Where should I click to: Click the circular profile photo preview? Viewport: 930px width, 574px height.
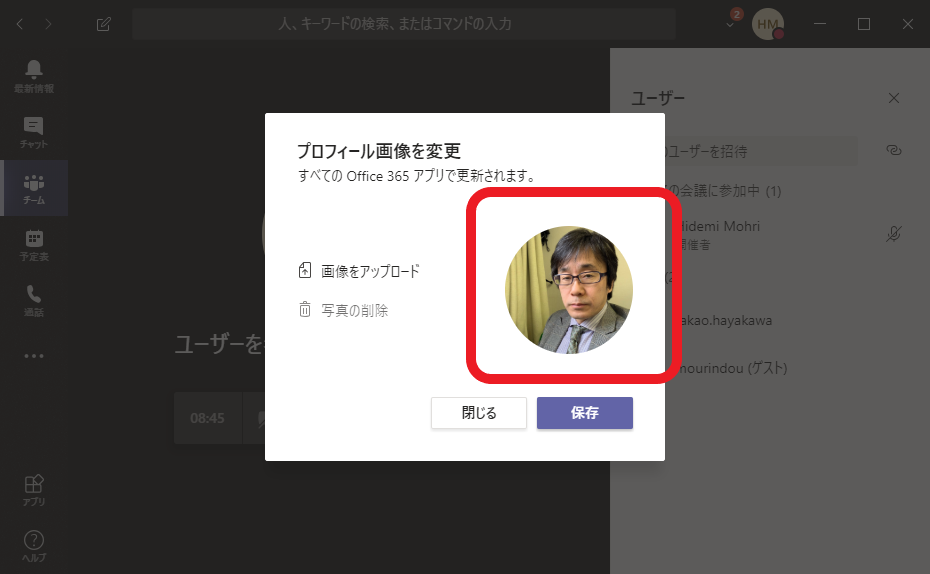pos(569,289)
